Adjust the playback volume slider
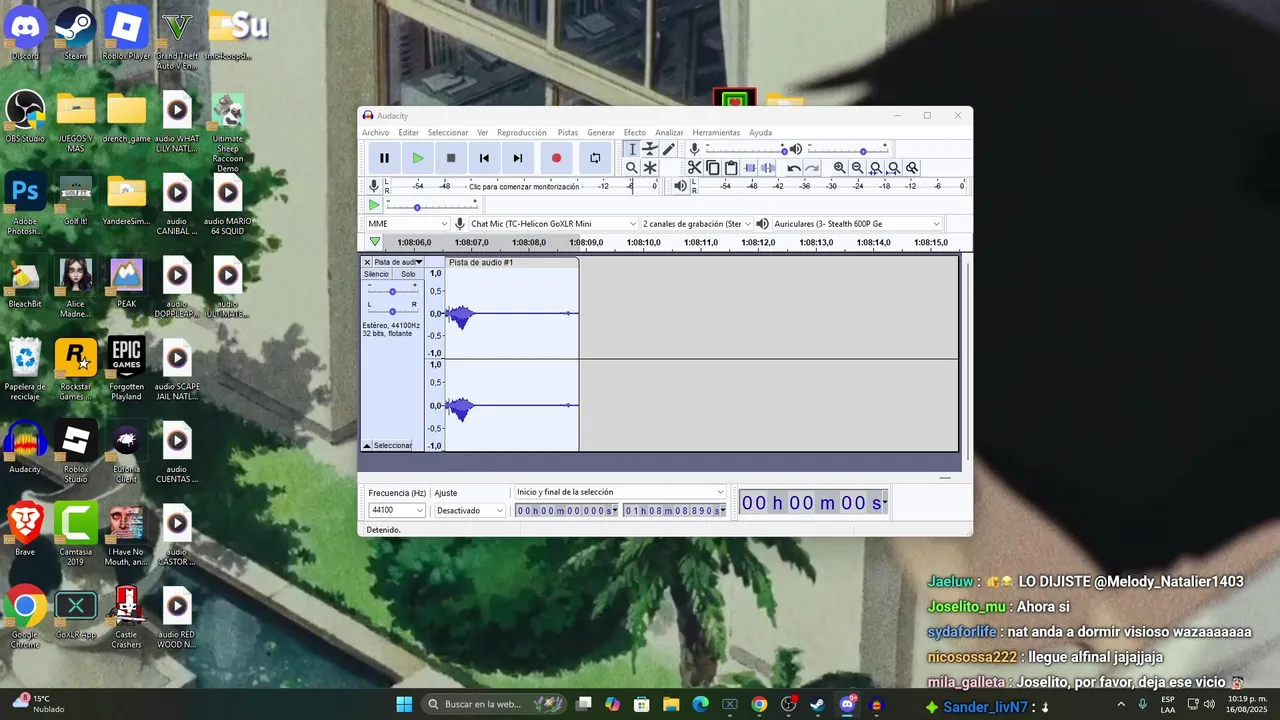 point(848,150)
